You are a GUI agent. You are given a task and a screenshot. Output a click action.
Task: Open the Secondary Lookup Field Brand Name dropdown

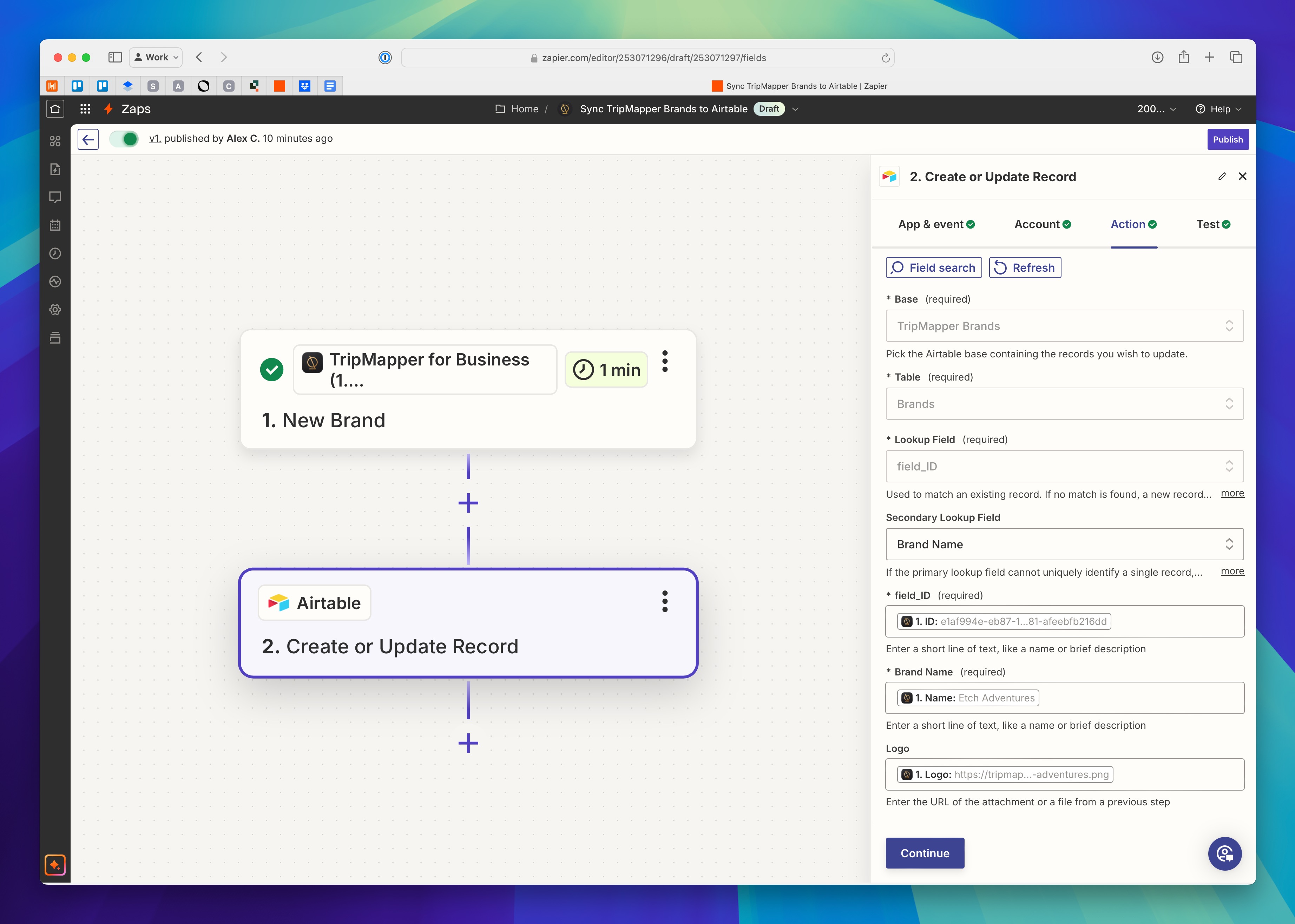tap(1064, 544)
